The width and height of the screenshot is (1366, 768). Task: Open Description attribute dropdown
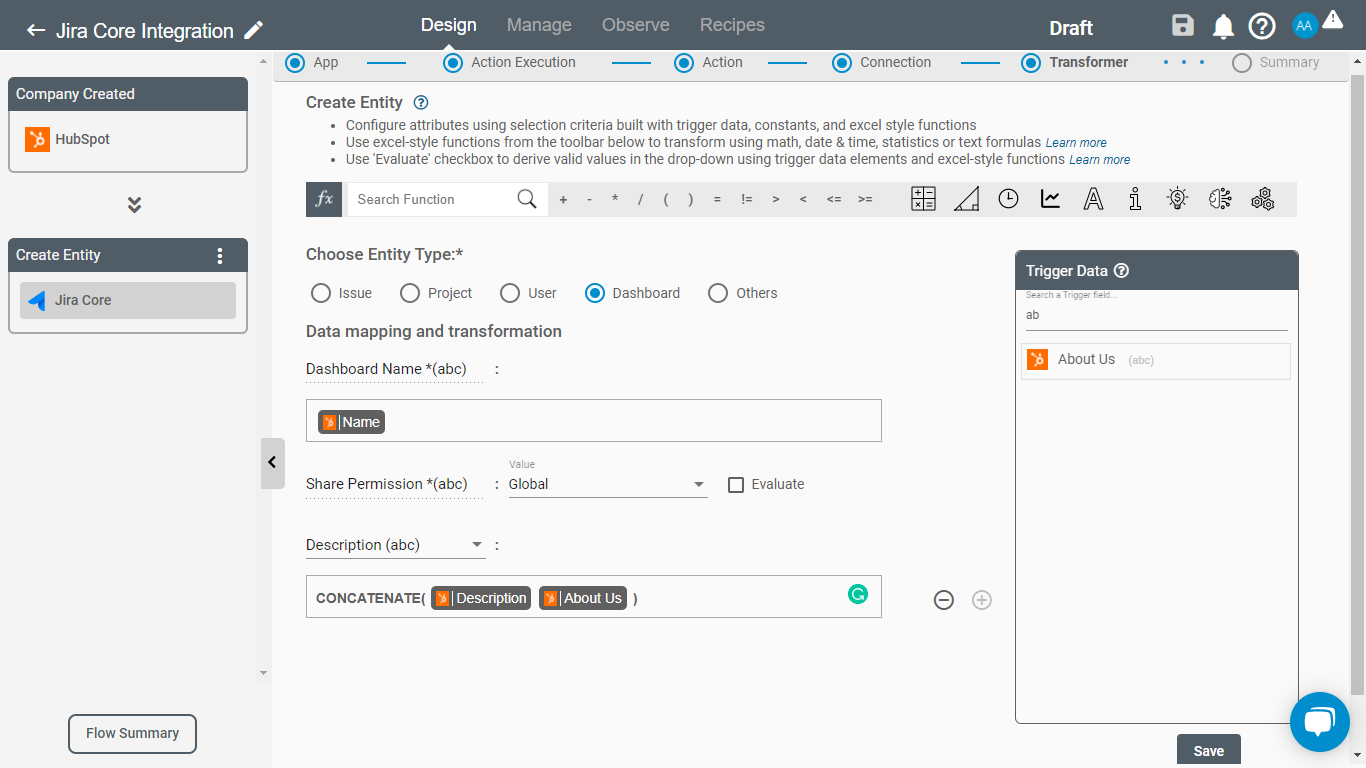pyautogui.click(x=395, y=545)
